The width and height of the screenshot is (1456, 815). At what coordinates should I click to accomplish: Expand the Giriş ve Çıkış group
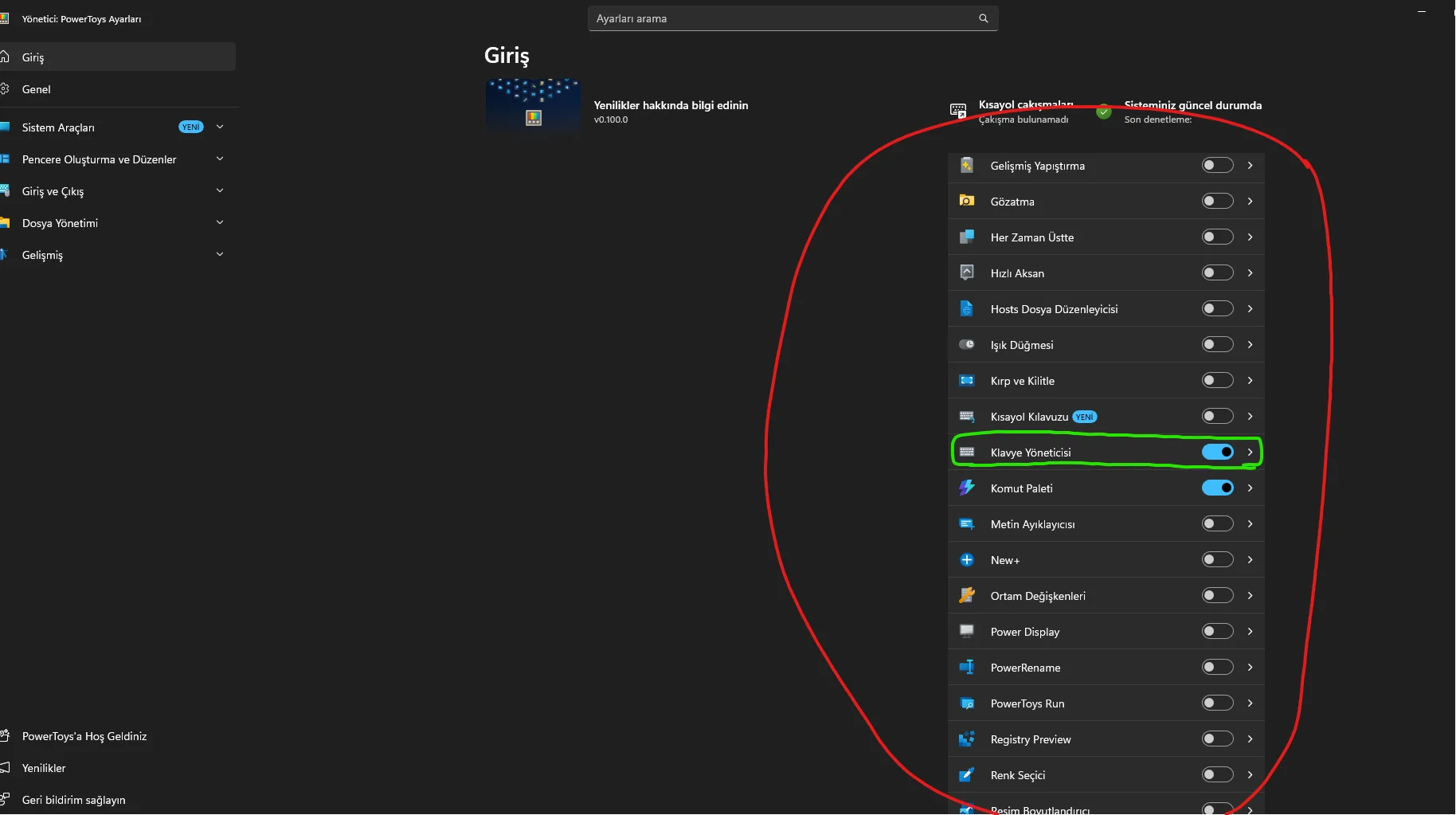coord(220,190)
